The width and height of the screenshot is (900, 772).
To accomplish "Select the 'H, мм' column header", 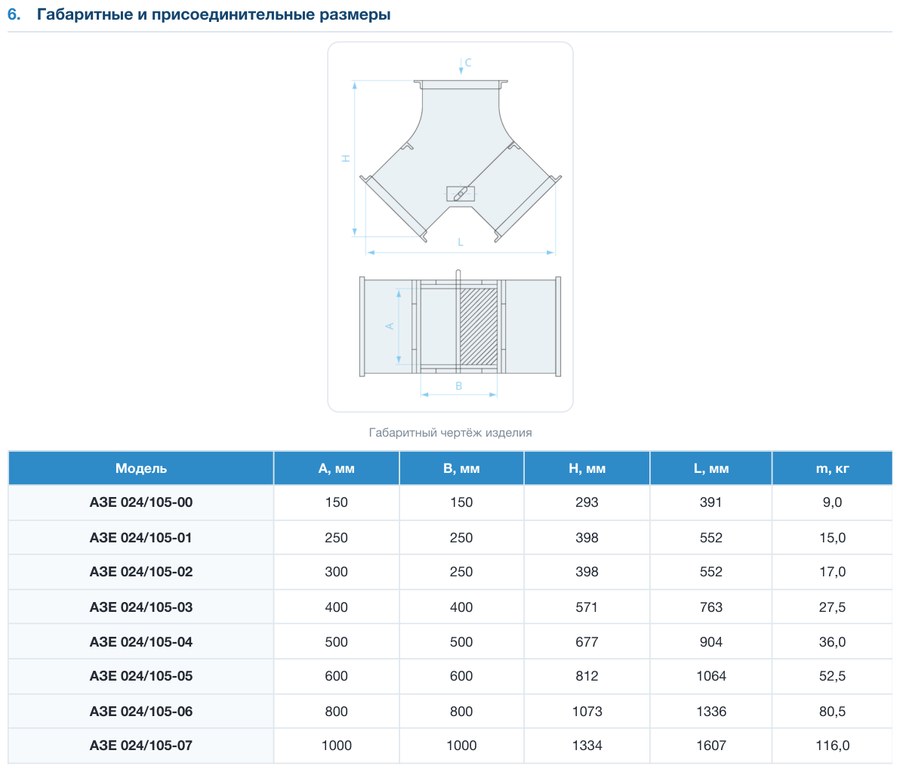I will tap(587, 468).
